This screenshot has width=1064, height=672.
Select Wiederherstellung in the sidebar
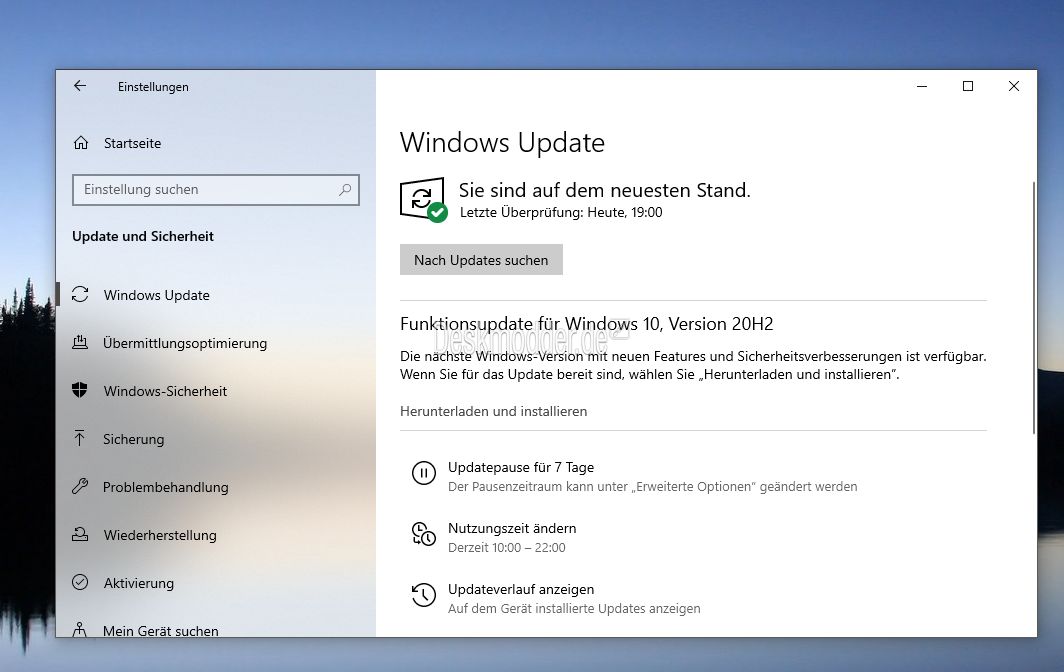tap(160, 535)
